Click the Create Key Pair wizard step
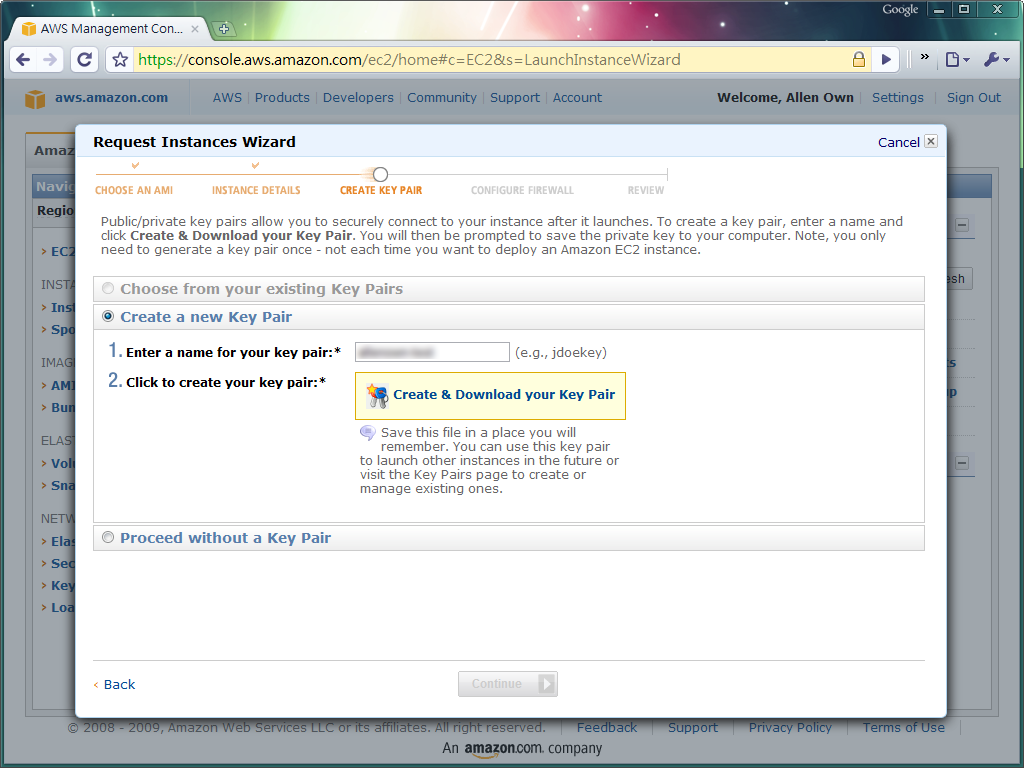This screenshot has height=768, width=1024. pyautogui.click(x=381, y=190)
